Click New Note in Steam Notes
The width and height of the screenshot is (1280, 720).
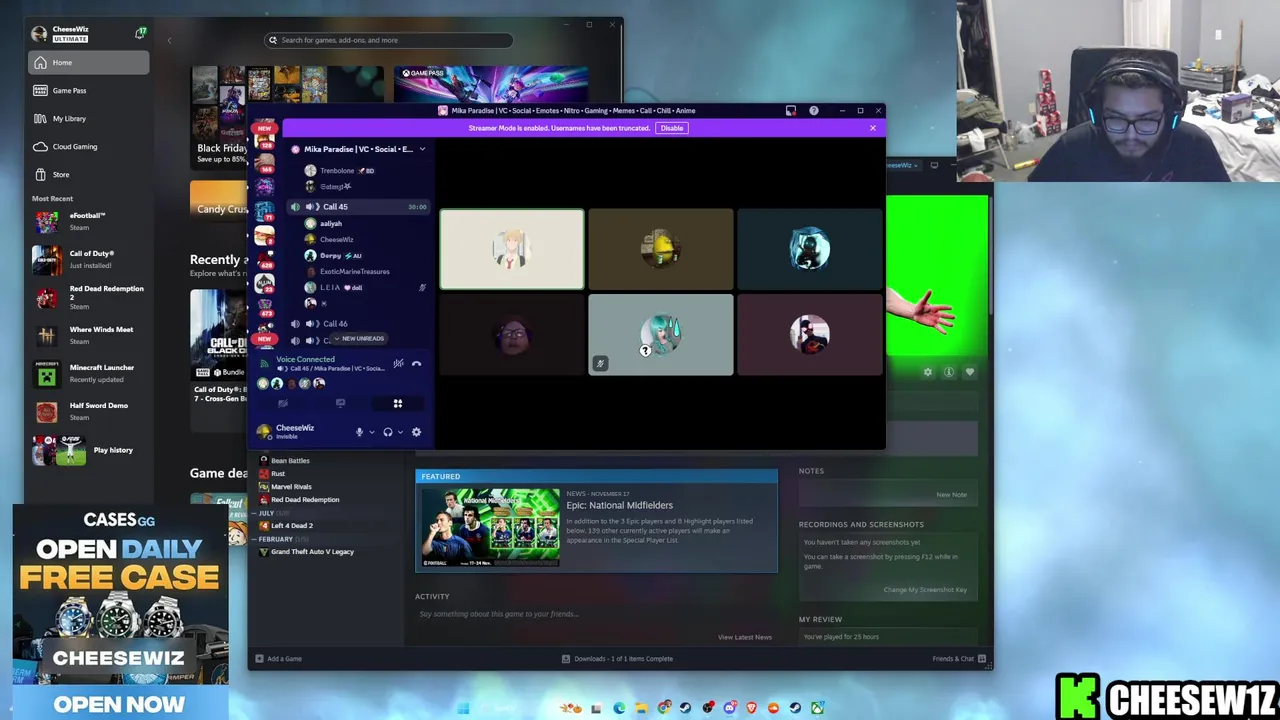coord(951,495)
